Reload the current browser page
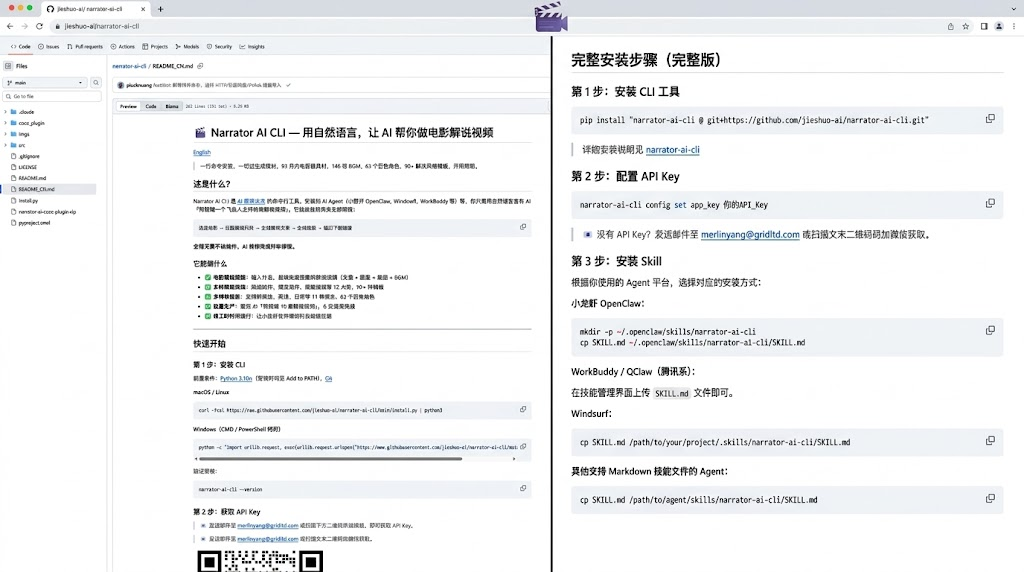Viewport: 1024px width, 572px height. point(39,26)
